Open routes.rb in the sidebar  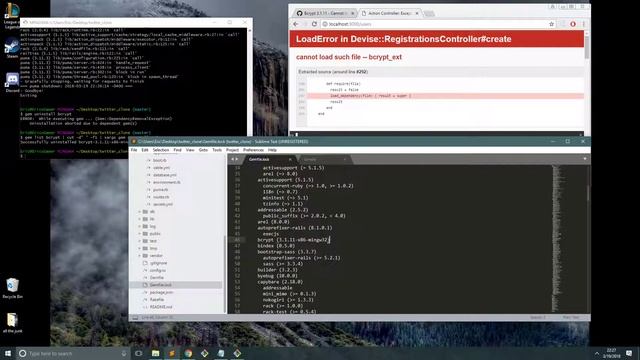pyautogui.click(x=161, y=197)
